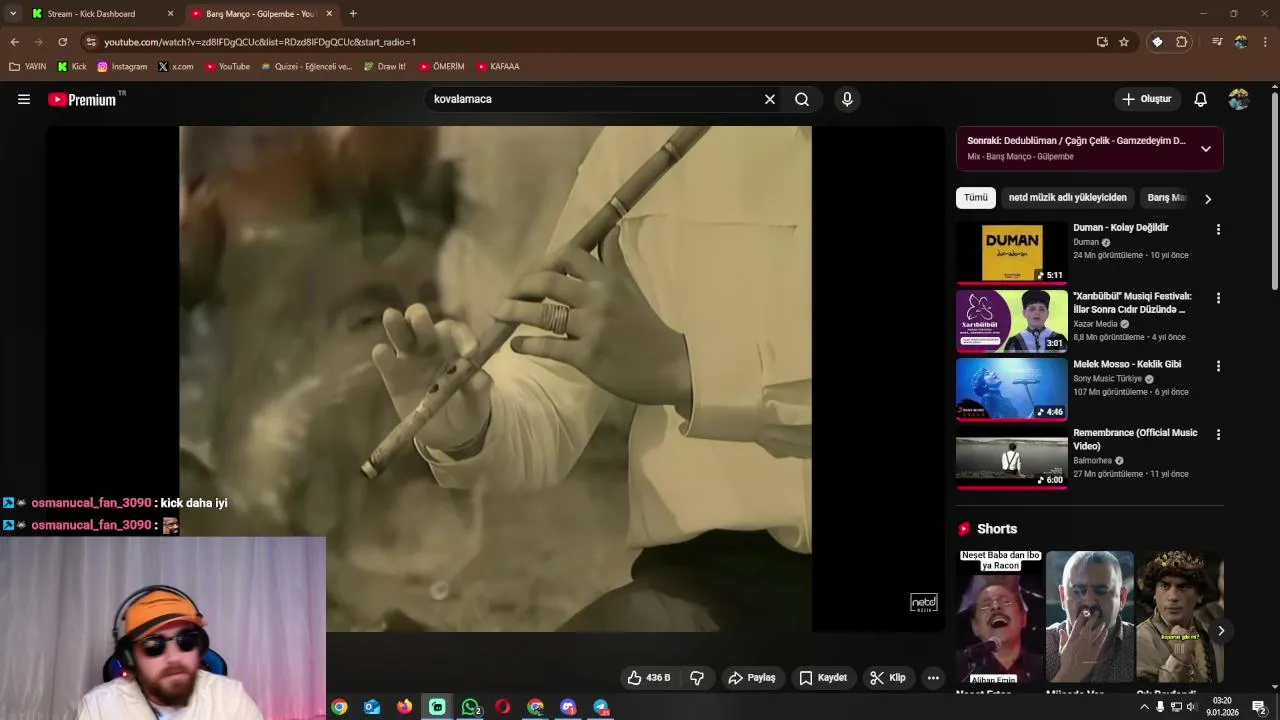Open the YAYIN bookmarks folder

pos(28,67)
